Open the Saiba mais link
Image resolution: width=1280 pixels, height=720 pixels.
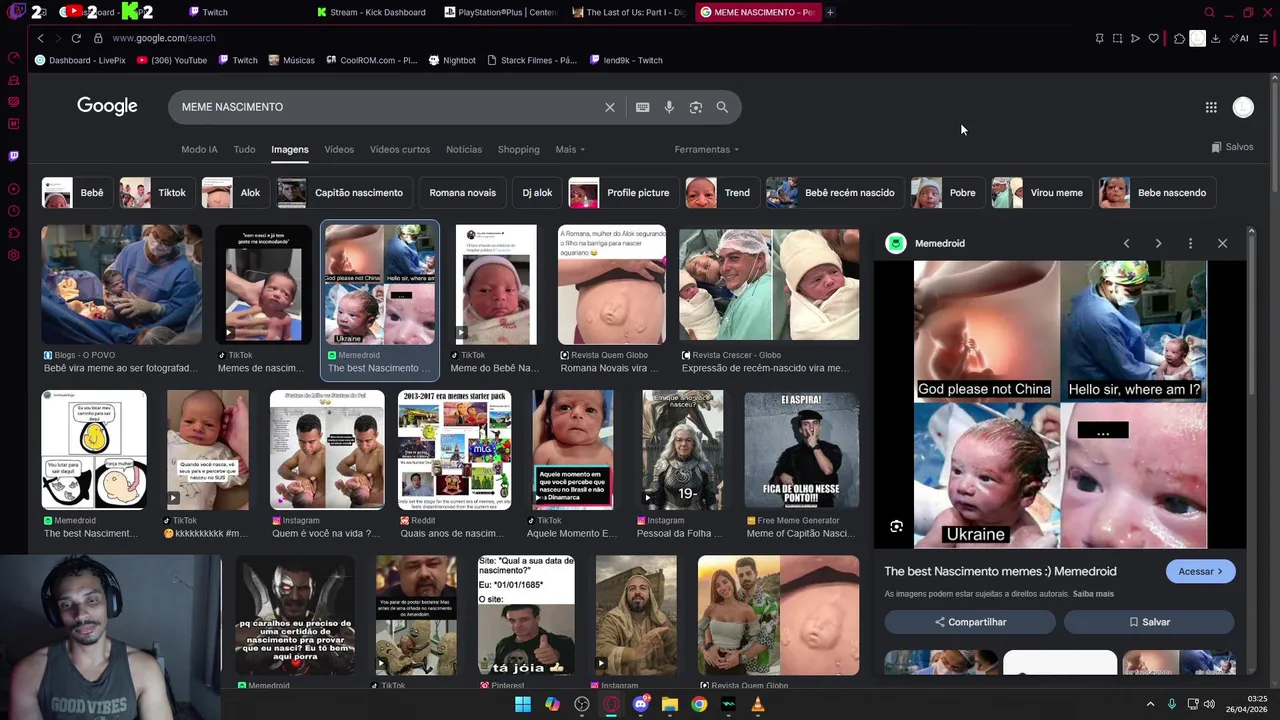pyautogui.click(x=1093, y=594)
